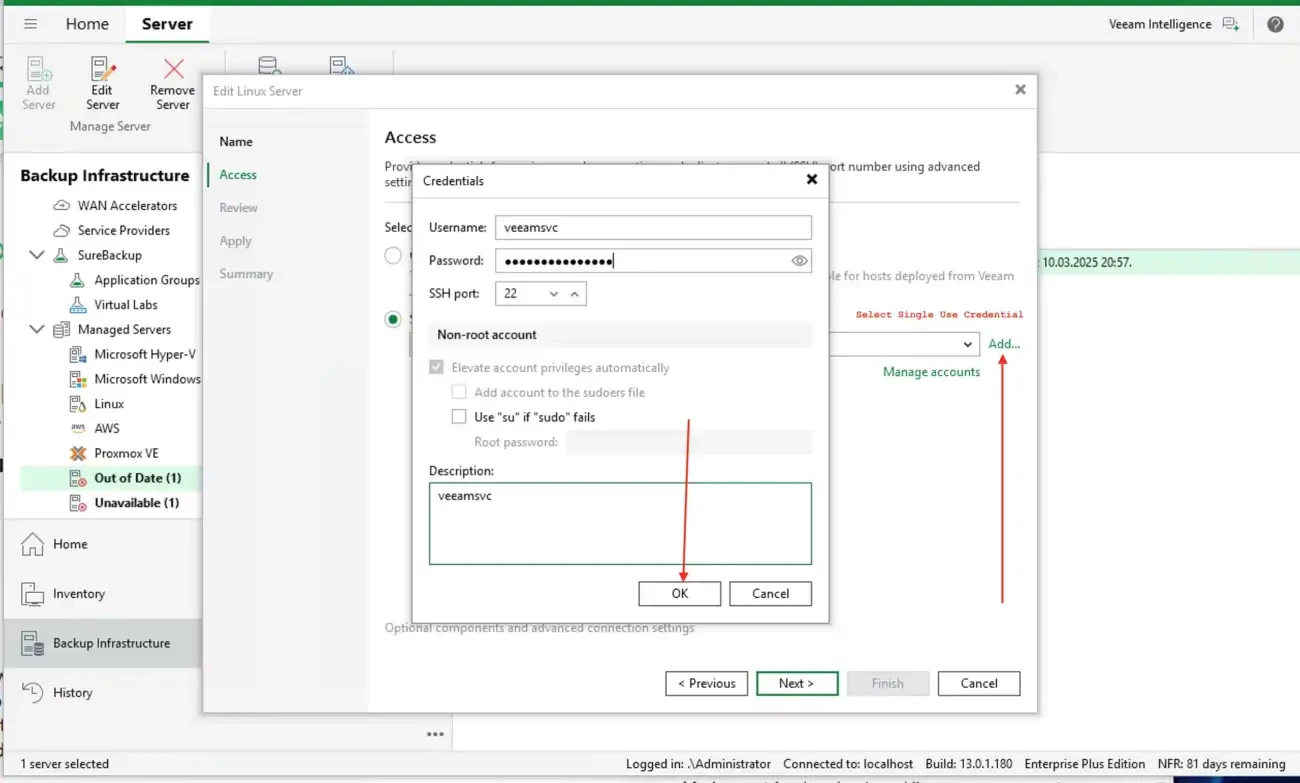Click "Connected to: localhost" in status bar
The image size is (1300, 783).
[848, 764]
